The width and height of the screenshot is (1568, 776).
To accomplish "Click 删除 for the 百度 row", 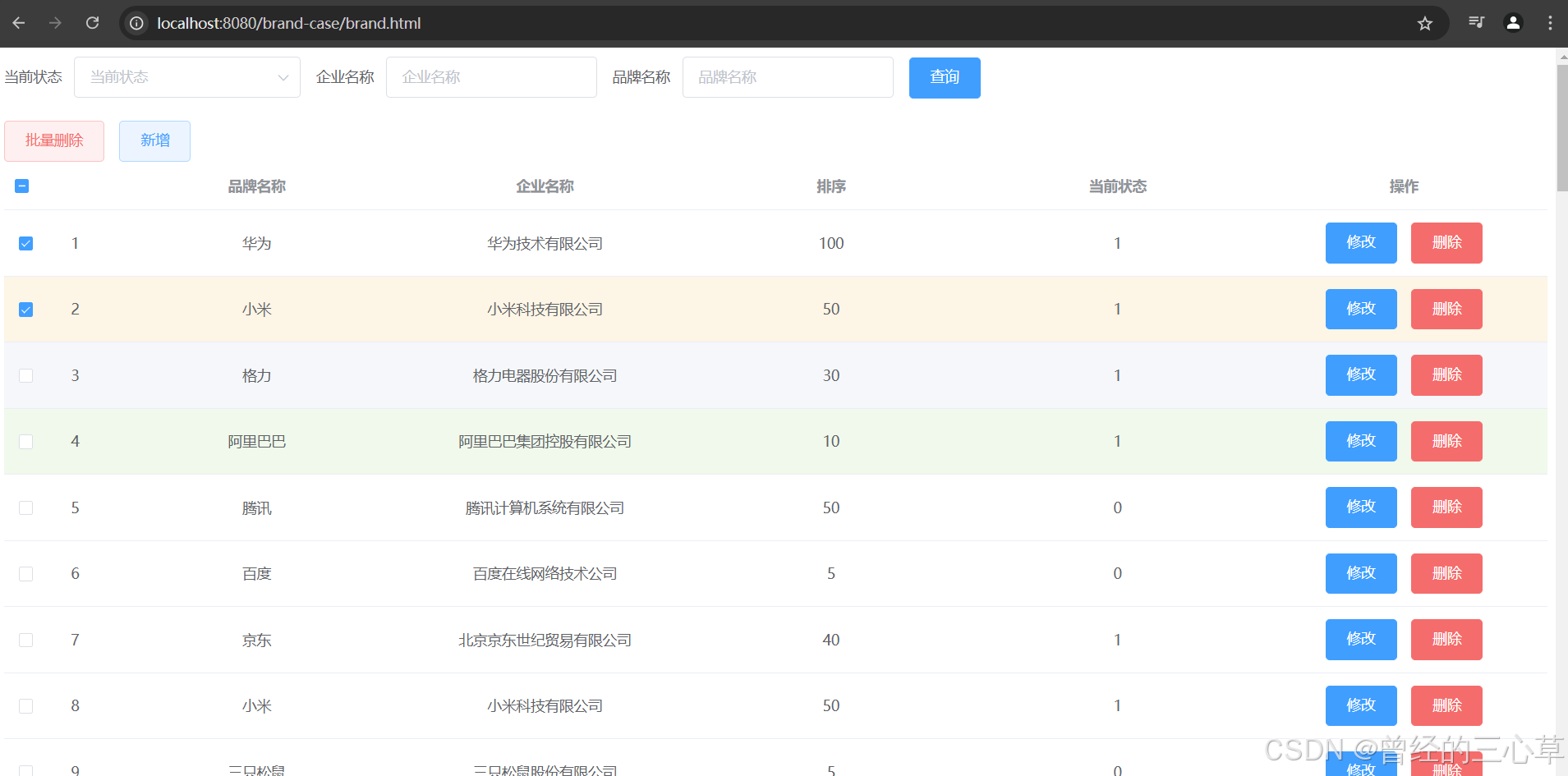I will click(x=1446, y=573).
